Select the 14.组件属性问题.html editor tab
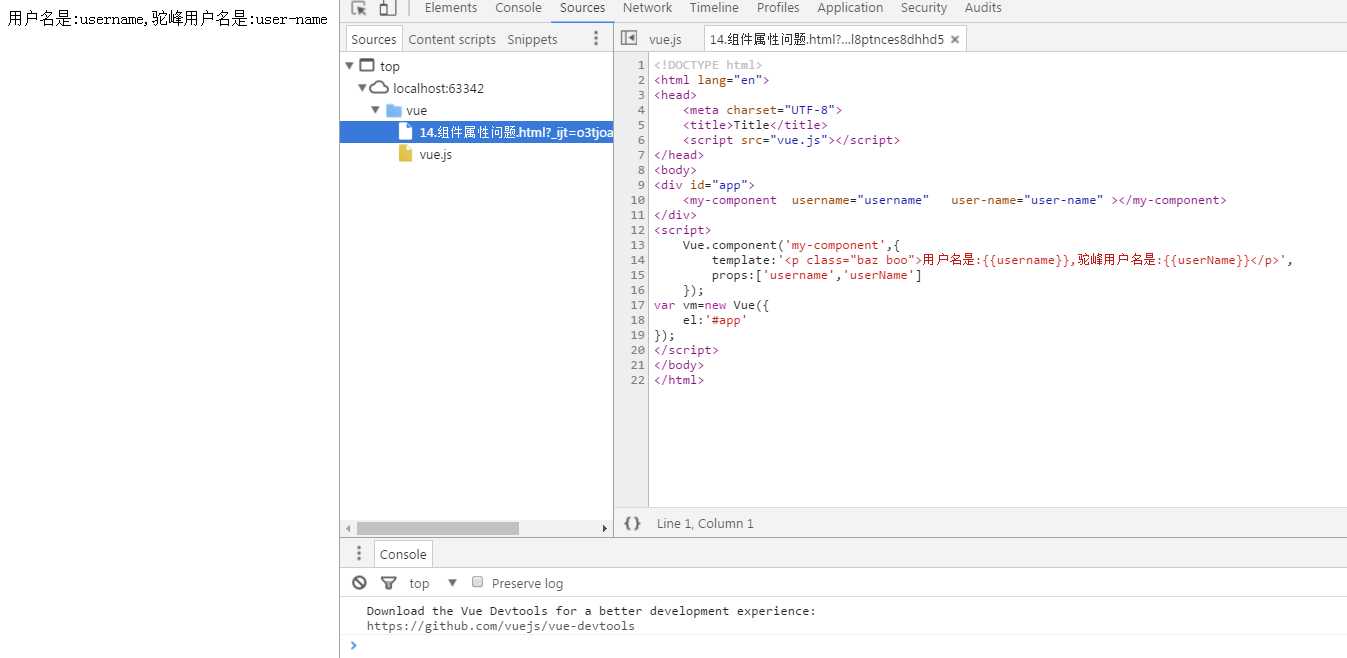Image resolution: width=1347 pixels, height=658 pixels. pos(826,39)
